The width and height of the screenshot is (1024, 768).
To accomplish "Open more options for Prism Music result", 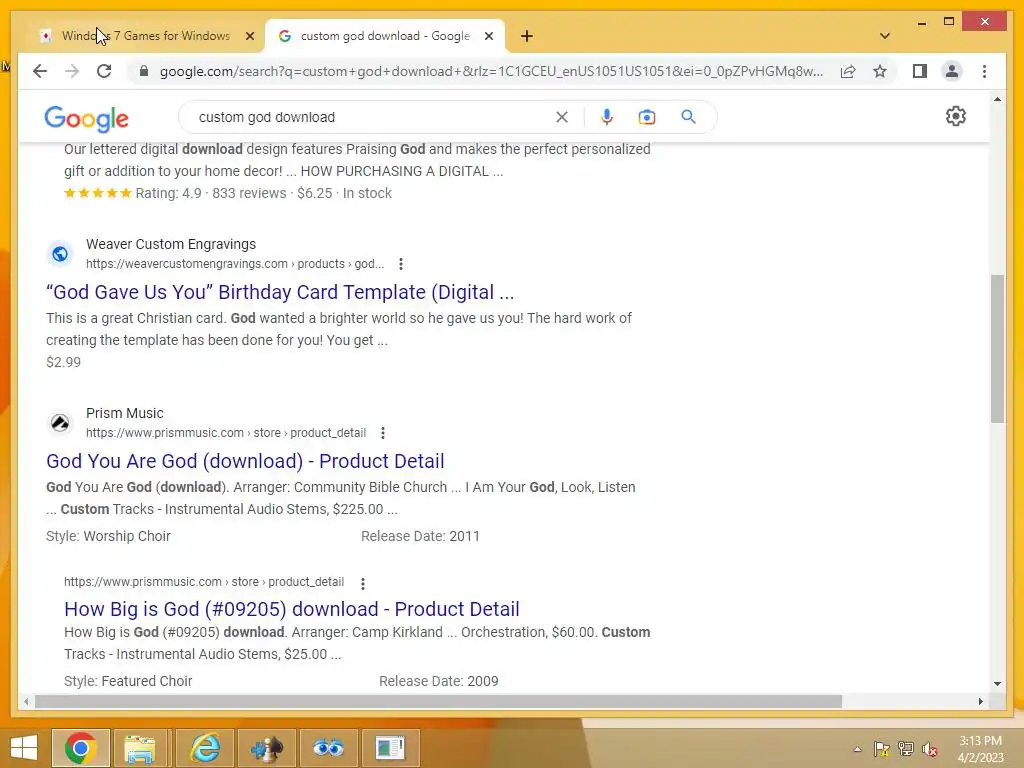I will (383, 433).
